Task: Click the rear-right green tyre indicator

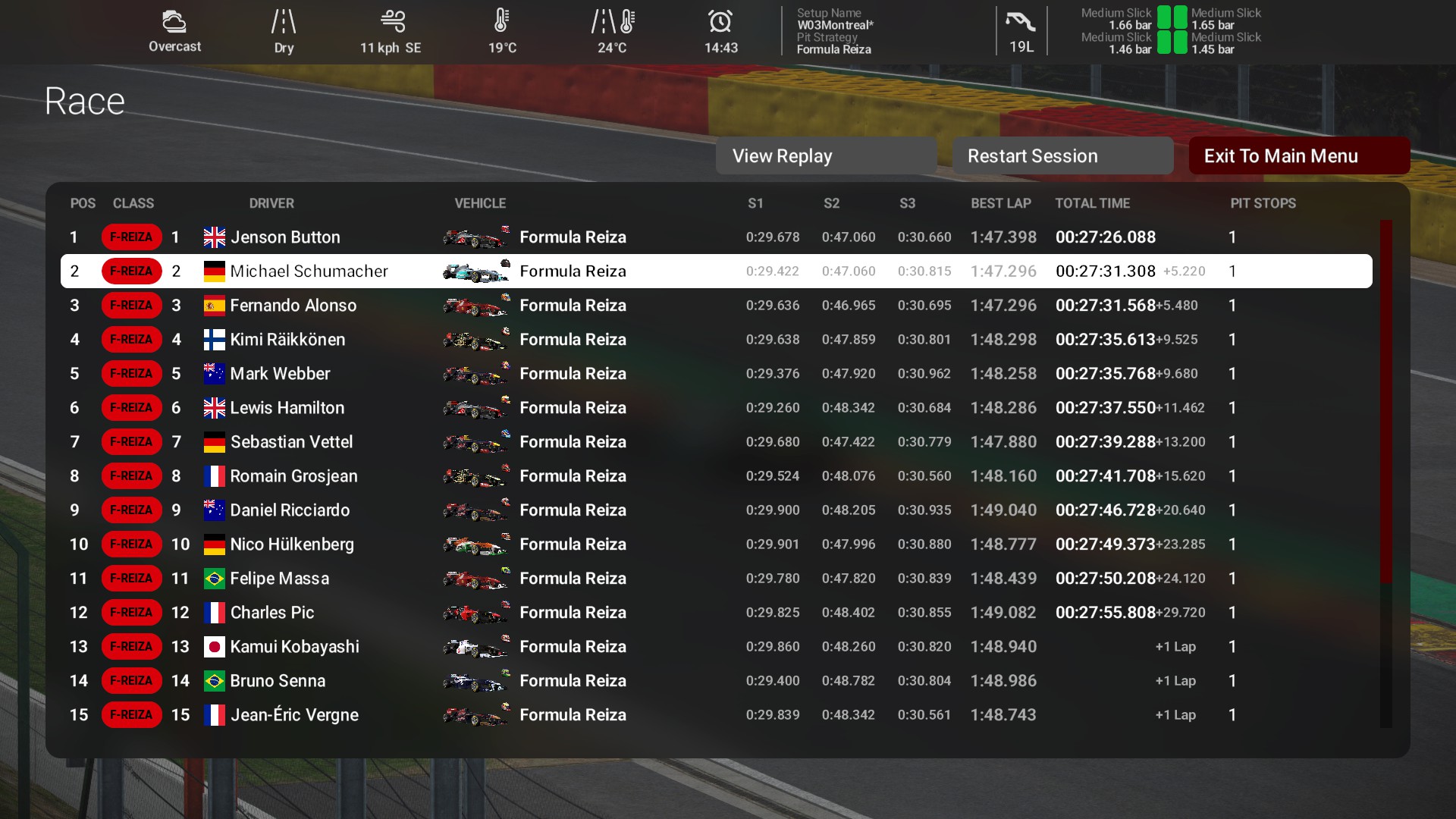Action: [x=1181, y=42]
